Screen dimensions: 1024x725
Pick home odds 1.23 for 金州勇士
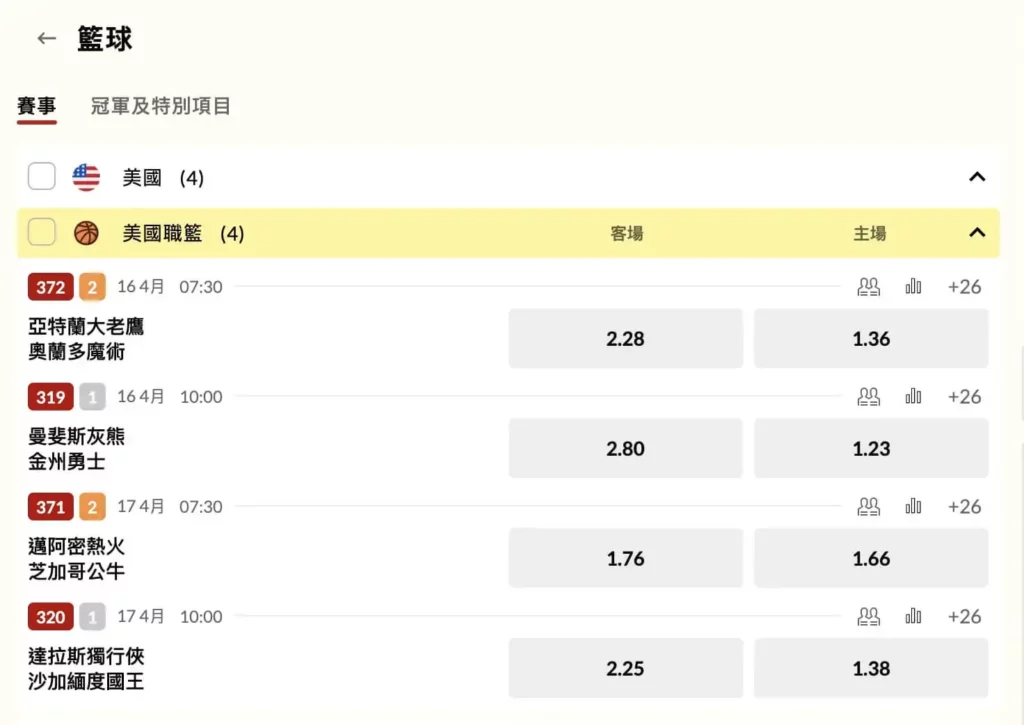(x=870, y=449)
